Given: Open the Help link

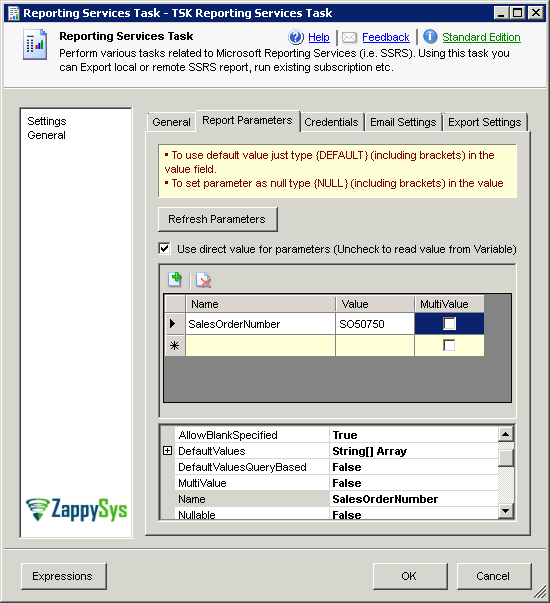Looking at the screenshot, I should point(319,37).
